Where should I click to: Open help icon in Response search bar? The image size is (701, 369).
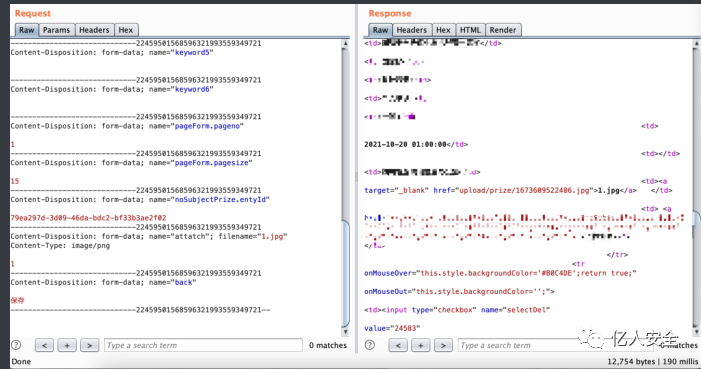[370, 345]
